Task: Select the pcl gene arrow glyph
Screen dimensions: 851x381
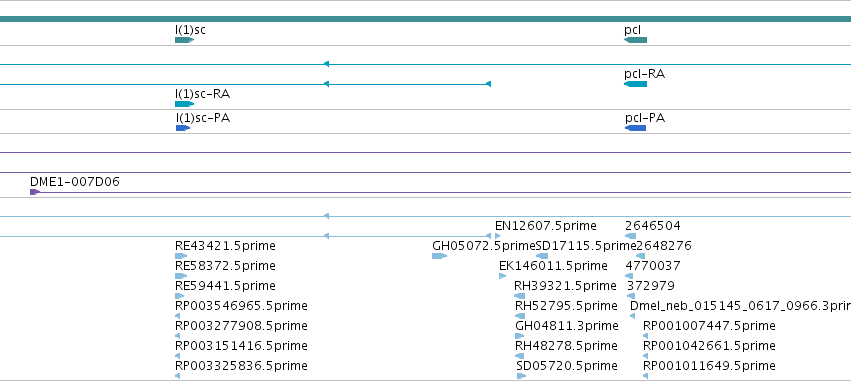Action: [636, 40]
